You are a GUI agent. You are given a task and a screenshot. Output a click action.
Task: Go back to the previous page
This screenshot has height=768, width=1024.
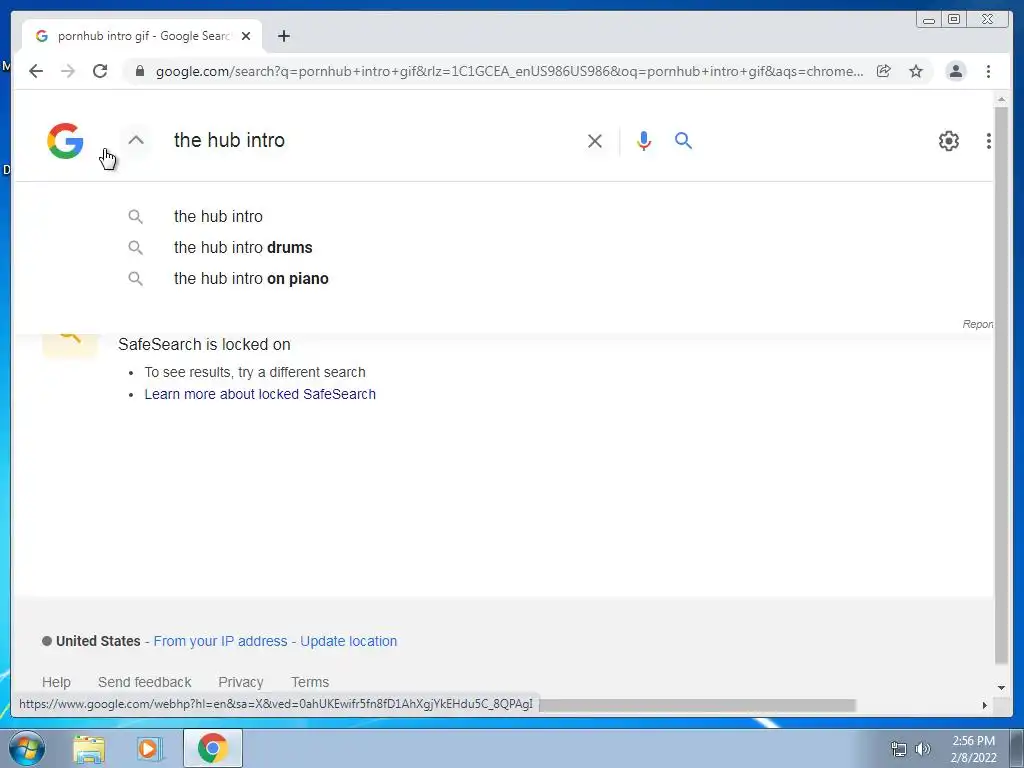36,71
